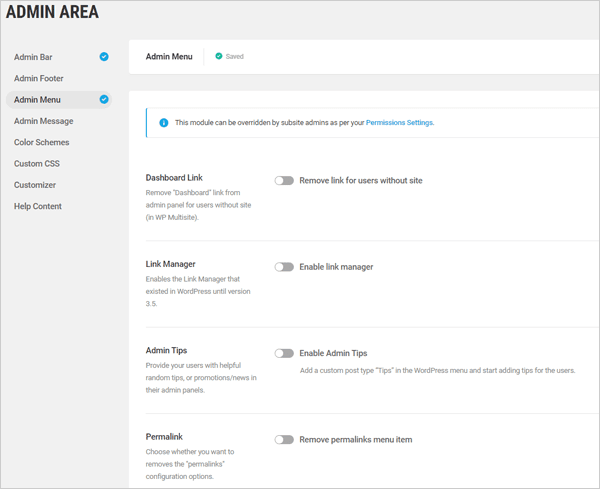Select Custom CSS in sidebar
The width and height of the screenshot is (600, 489).
click(x=37, y=163)
